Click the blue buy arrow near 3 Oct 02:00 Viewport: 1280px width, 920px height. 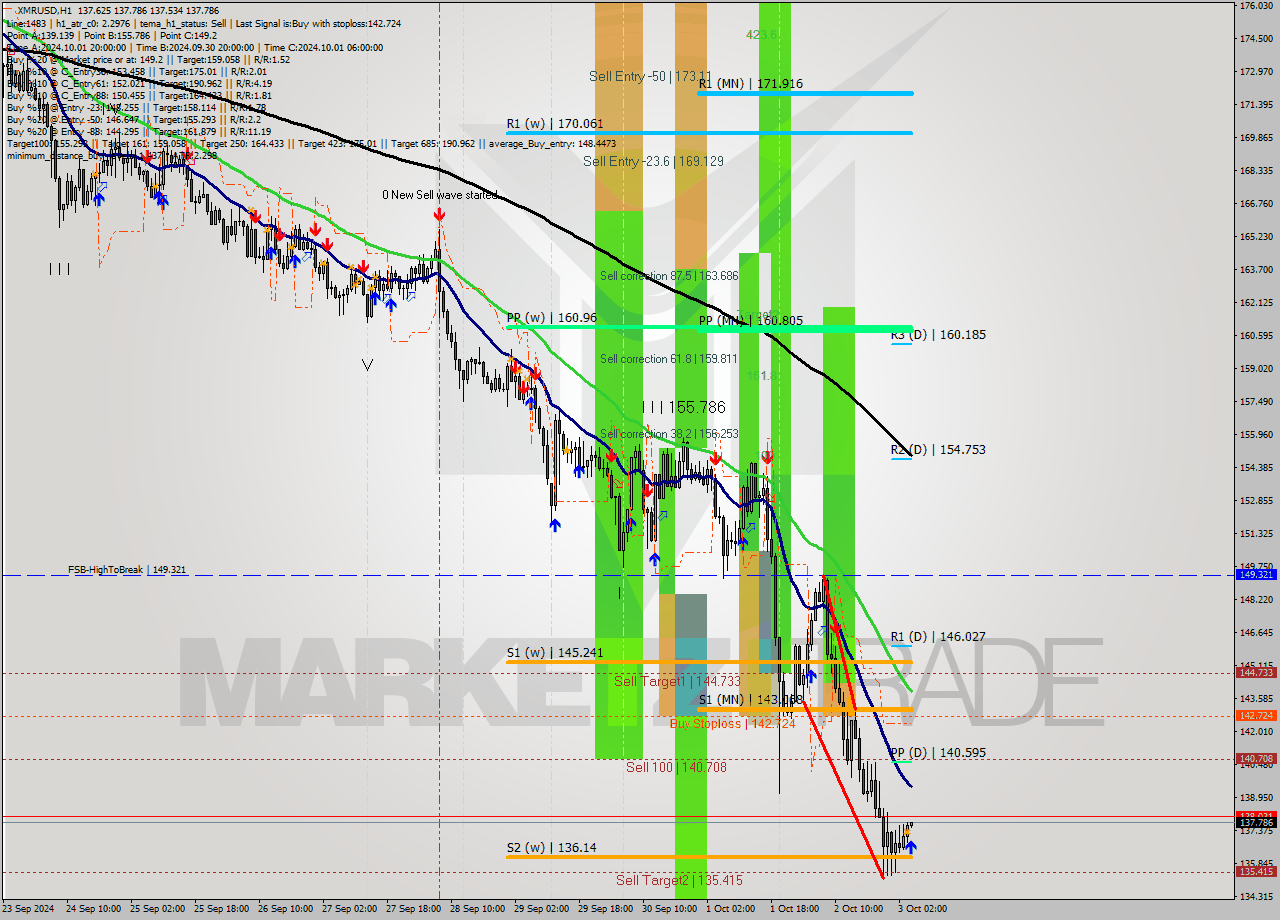coord(910,847)
